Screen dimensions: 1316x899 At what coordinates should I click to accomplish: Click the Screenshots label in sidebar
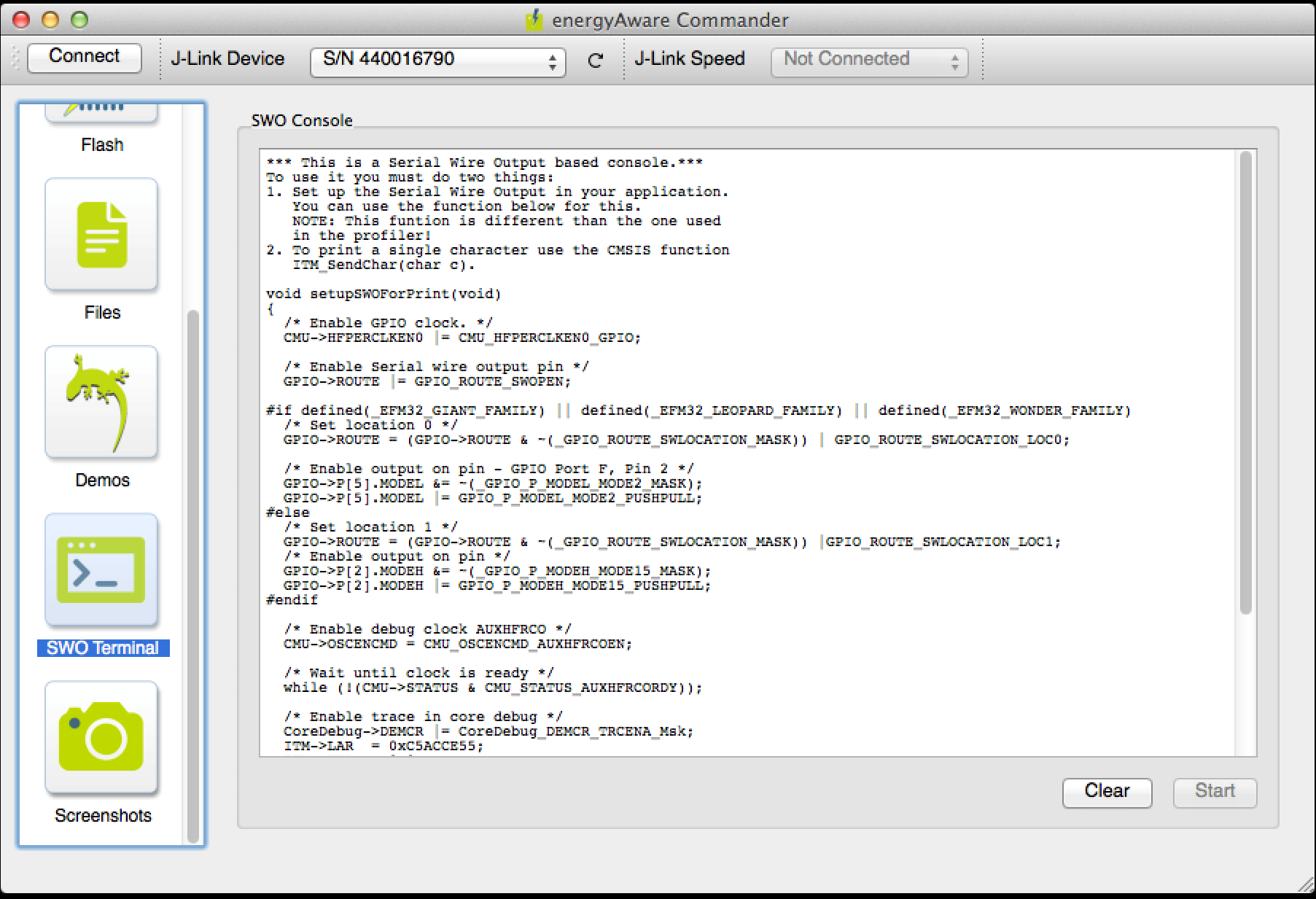pyautogui.click(x=103, y=816)
